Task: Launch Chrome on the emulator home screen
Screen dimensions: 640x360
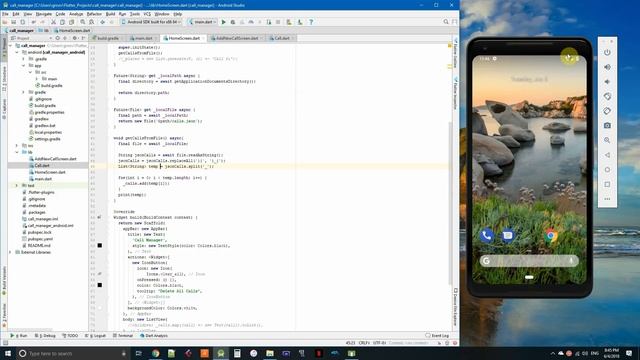Action: pyautogui.click(x=551, y=236)
